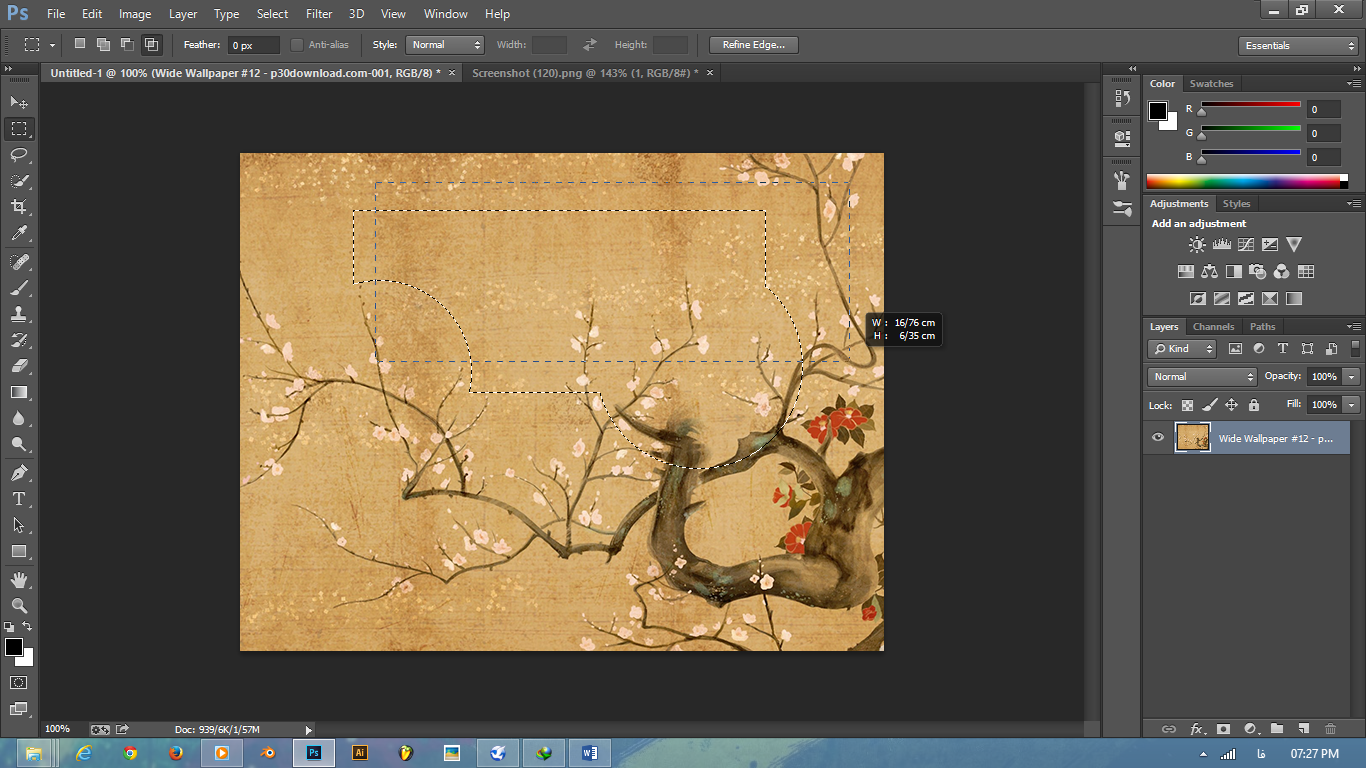1366x768 pixels.
Task: Toggle Lock image pixels
Action: [x=1209, y=405]
